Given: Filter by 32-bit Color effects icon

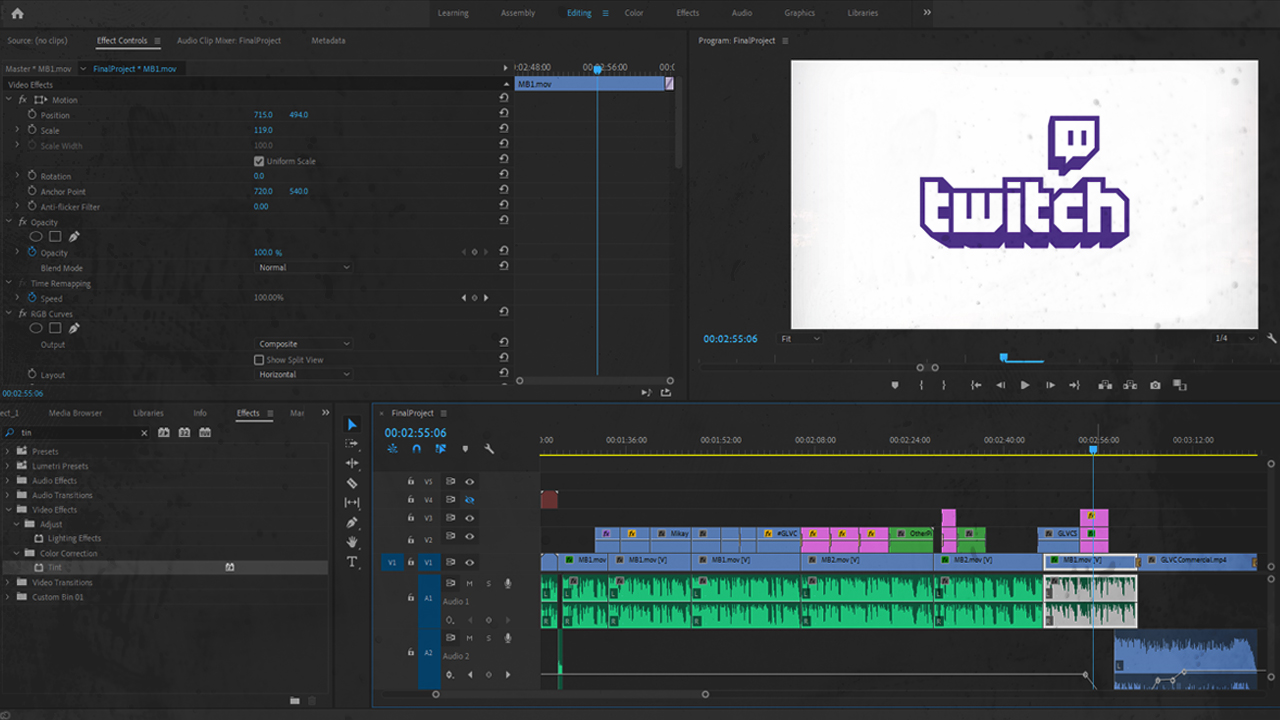Looking at the screenshot, I should (184, 433).
